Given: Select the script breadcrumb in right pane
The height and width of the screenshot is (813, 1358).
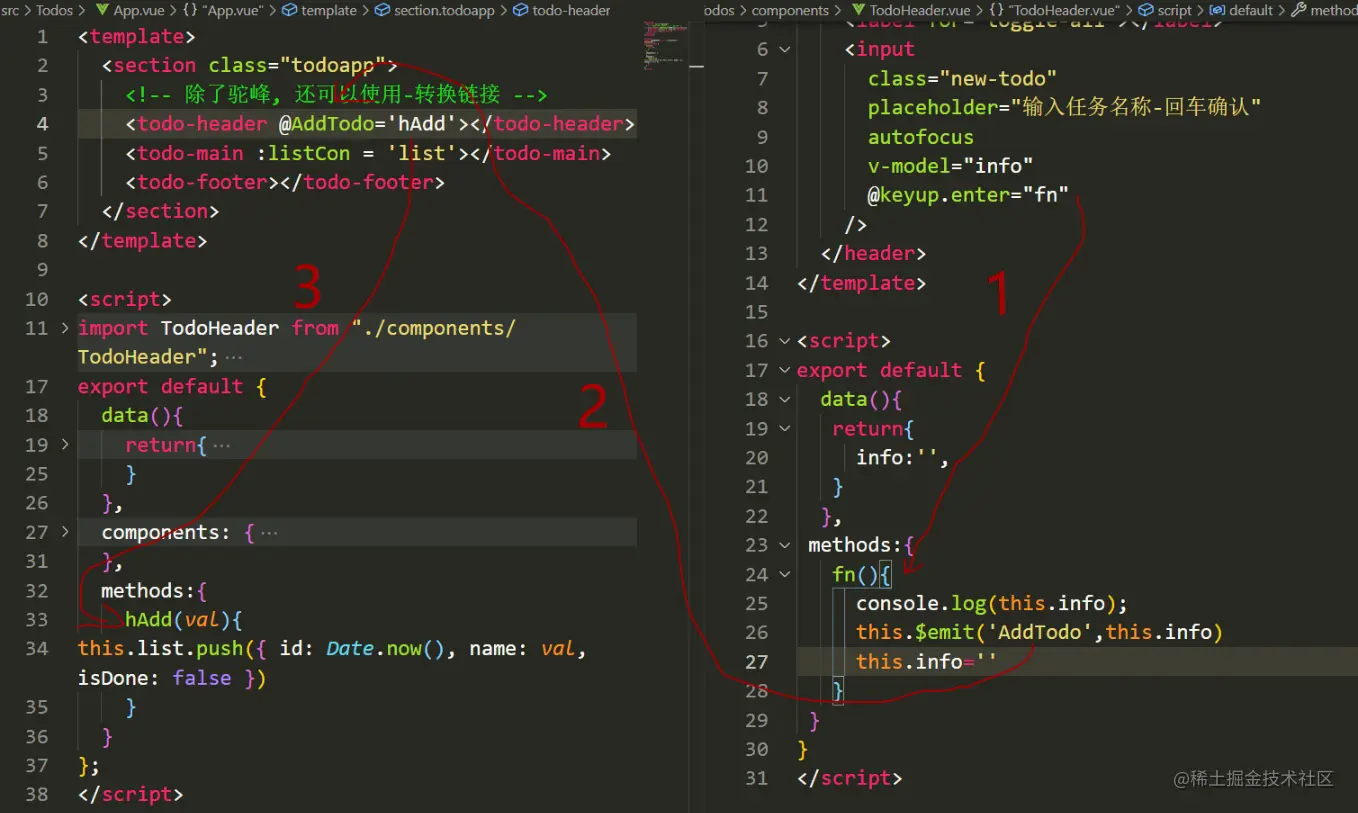Looking at the screenshot, I should tap(1175, 10).
